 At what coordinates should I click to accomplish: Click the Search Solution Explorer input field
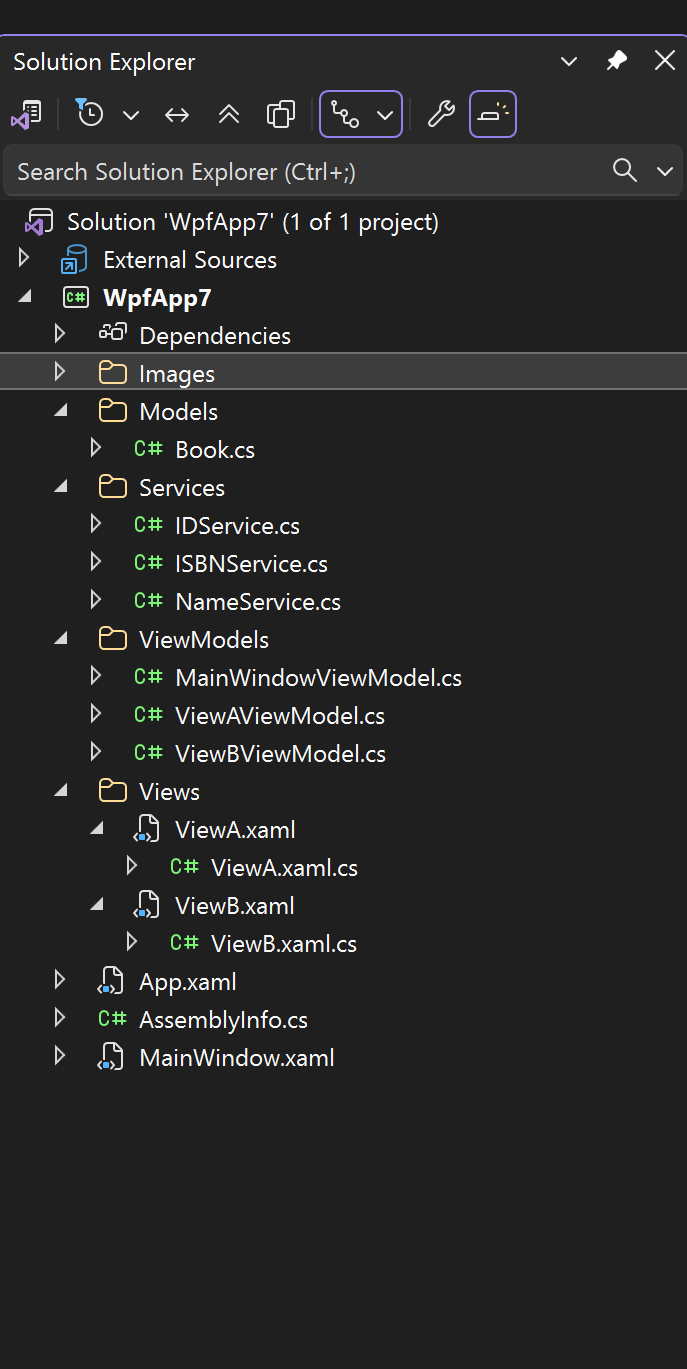coord(300,170)
